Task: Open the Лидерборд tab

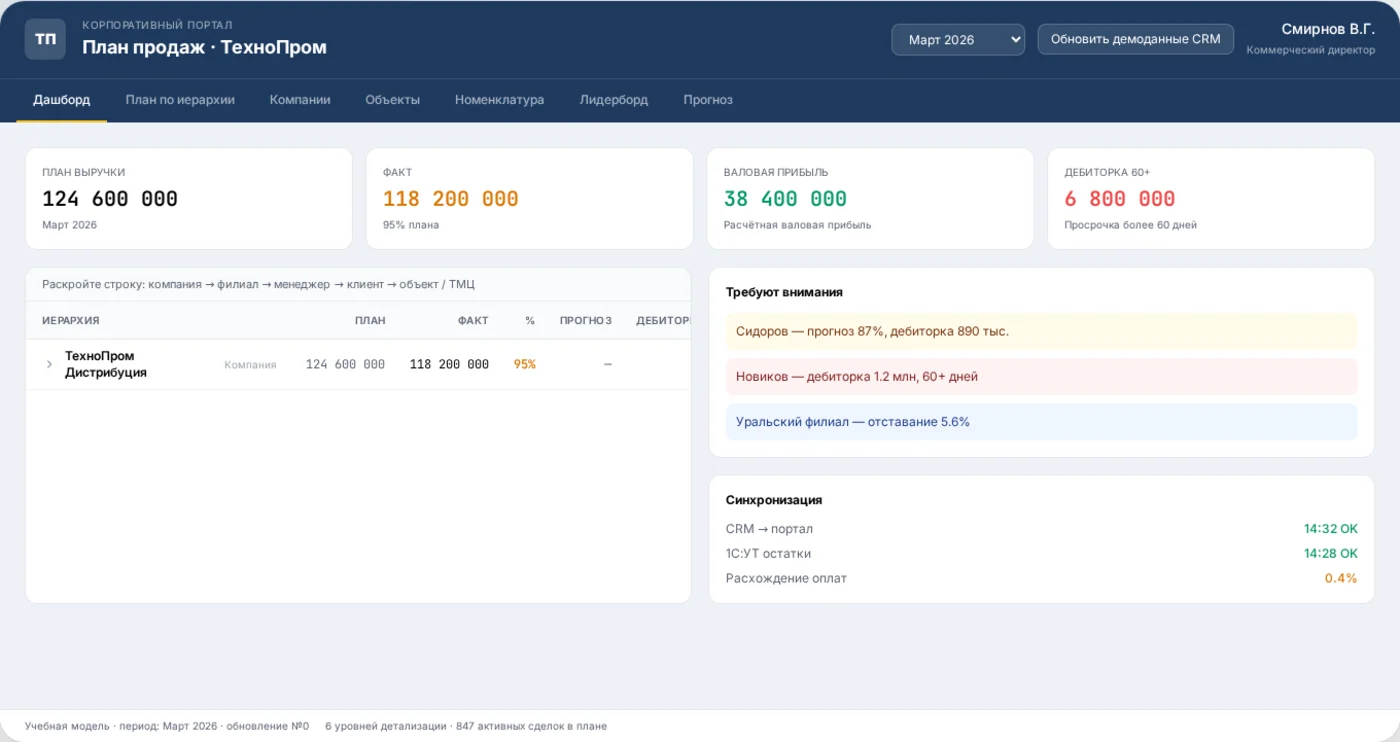Action: 614,100
